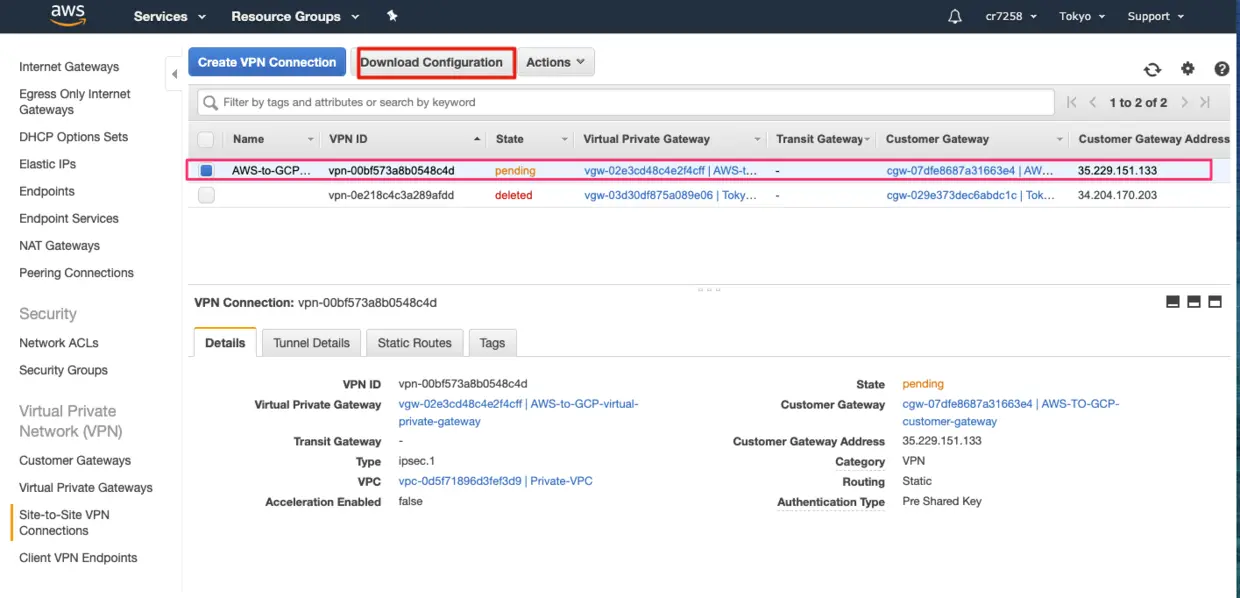Image resolution: width=1240 pixels, height=598 pixels.
Task: Open vgw-03d30df875a089e06 gateway link
Action: pos(671,196)
